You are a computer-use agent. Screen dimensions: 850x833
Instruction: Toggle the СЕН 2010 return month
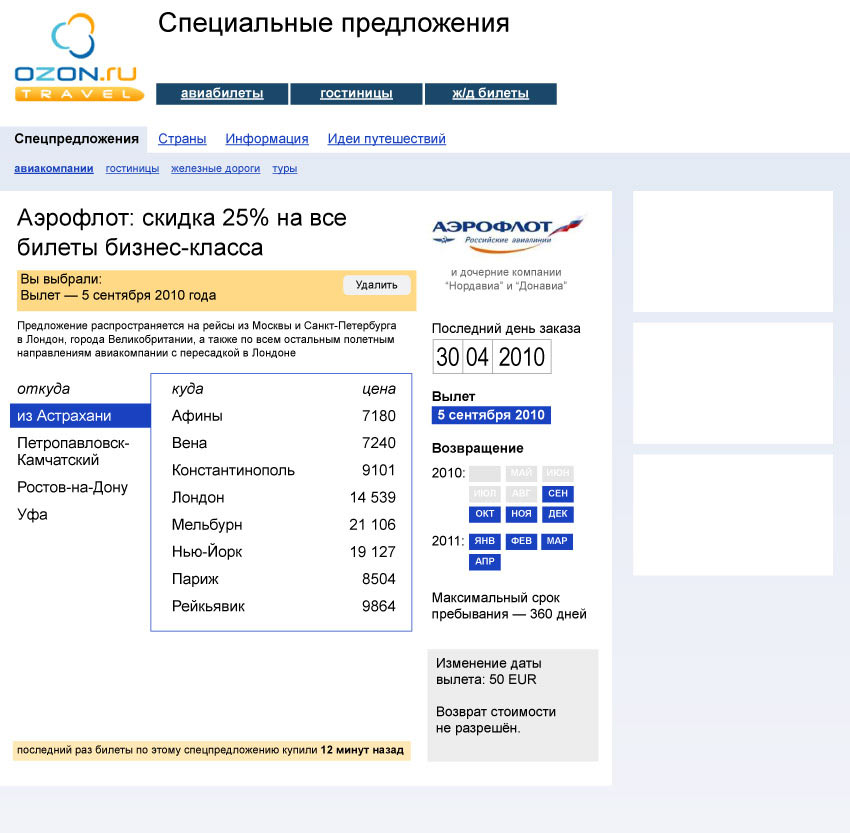click(557, 494)
